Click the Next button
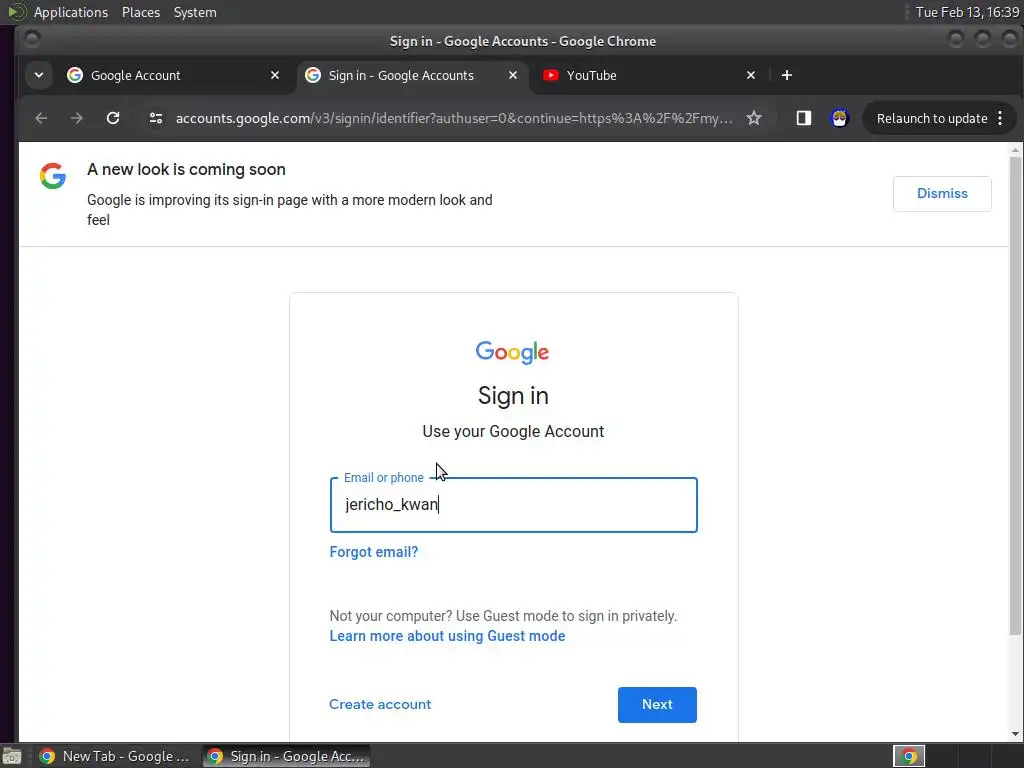The height and width of the screenshot is (768, 1024). [x=657, y=704]
